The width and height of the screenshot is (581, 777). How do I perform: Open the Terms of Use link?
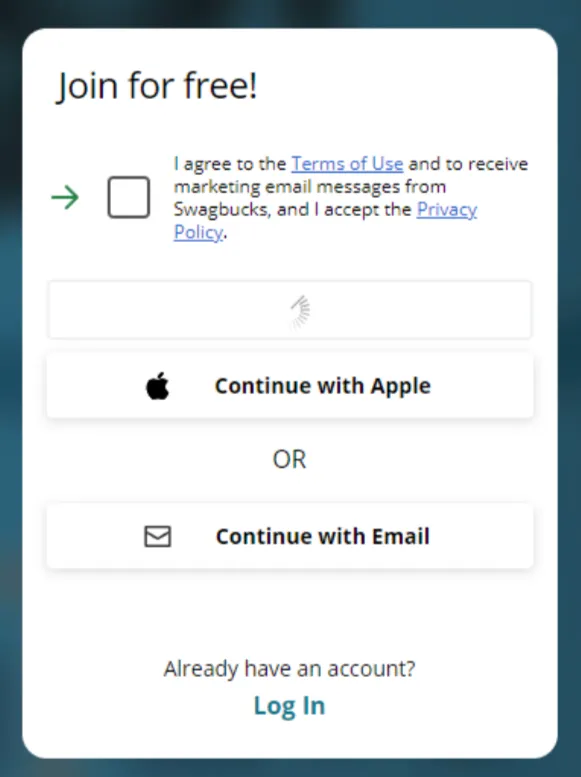click(x=347, y=164)
